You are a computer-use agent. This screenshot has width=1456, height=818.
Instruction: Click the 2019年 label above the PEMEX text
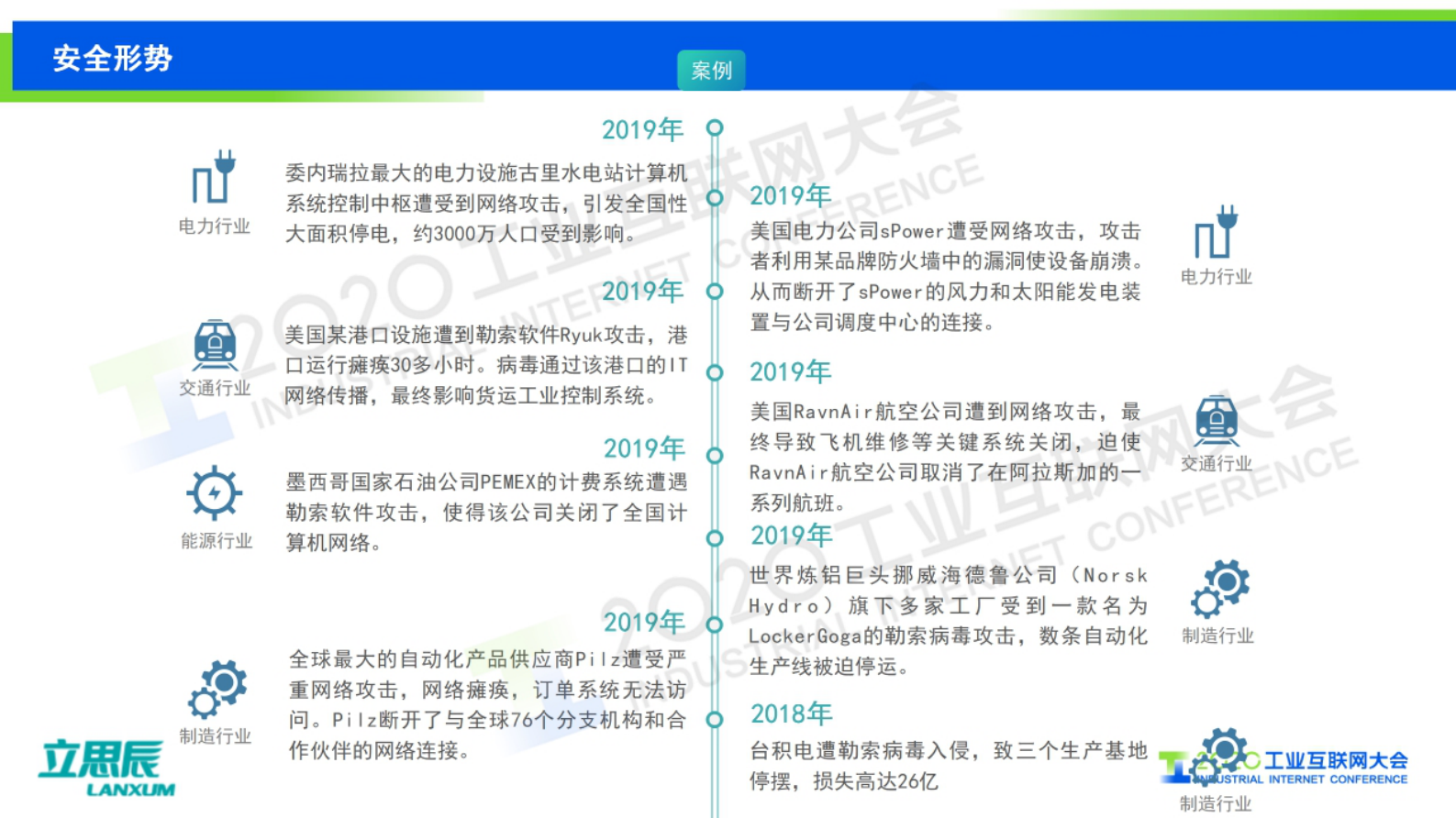point(644,448)
